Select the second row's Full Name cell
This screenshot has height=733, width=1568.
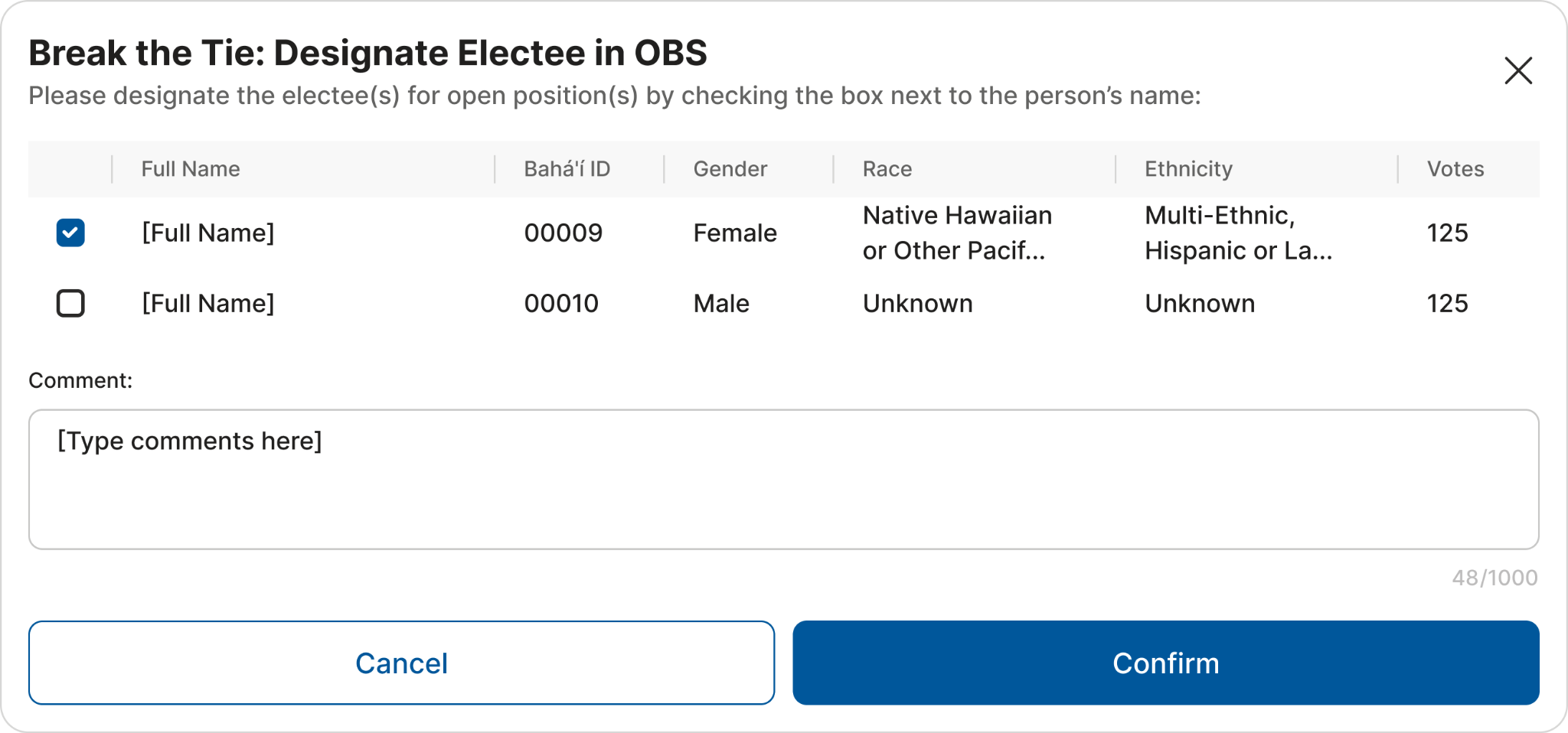(207, 304)
